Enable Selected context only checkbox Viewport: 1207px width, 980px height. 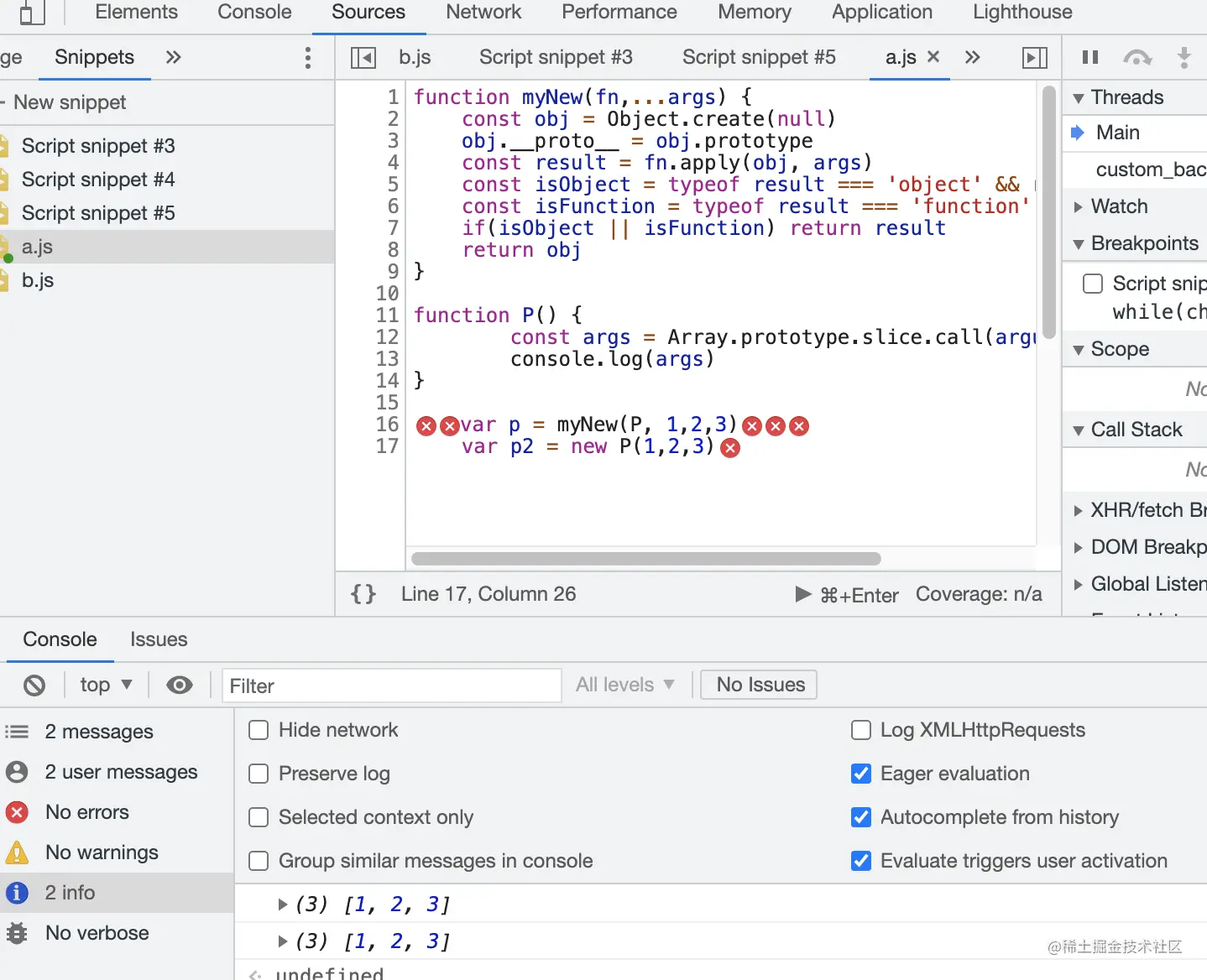(x=259, y=817)
